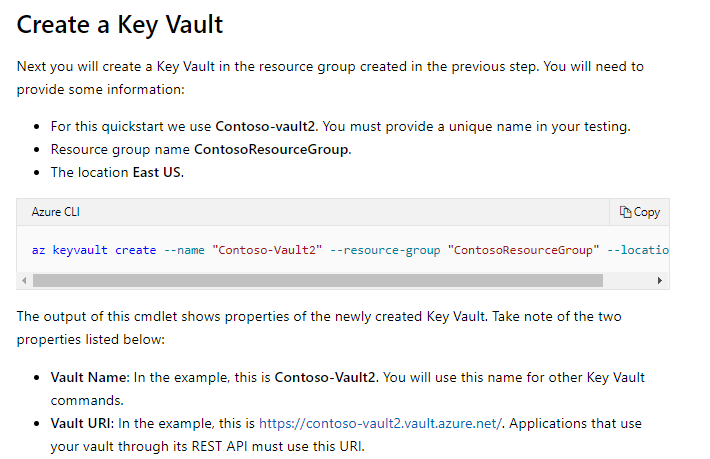The height and width of the screenshot is (459, 710).
Task: Click the quoted "Contoso-Vault2" string in the code
Action: (267, 249)
